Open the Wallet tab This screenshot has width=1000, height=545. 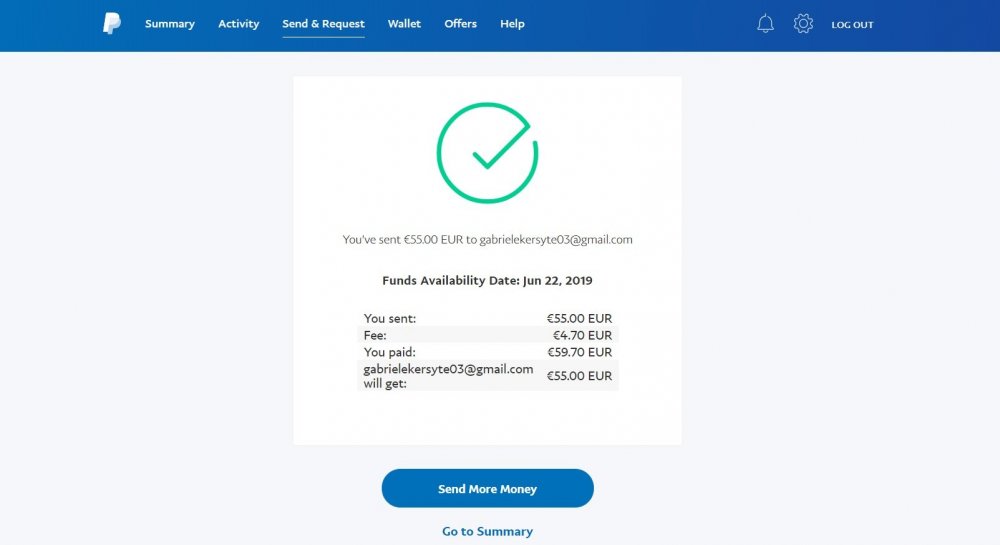404,24
